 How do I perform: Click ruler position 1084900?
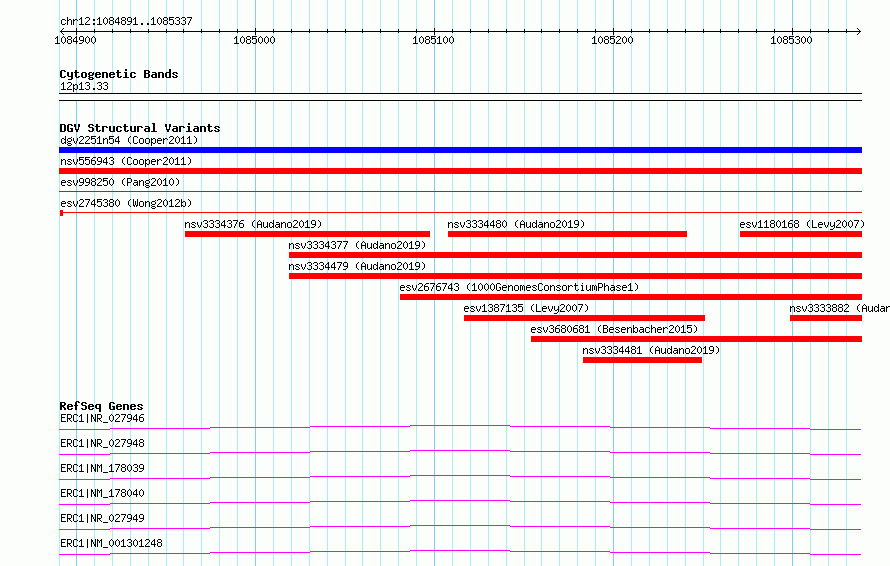(x=75, y=40)
